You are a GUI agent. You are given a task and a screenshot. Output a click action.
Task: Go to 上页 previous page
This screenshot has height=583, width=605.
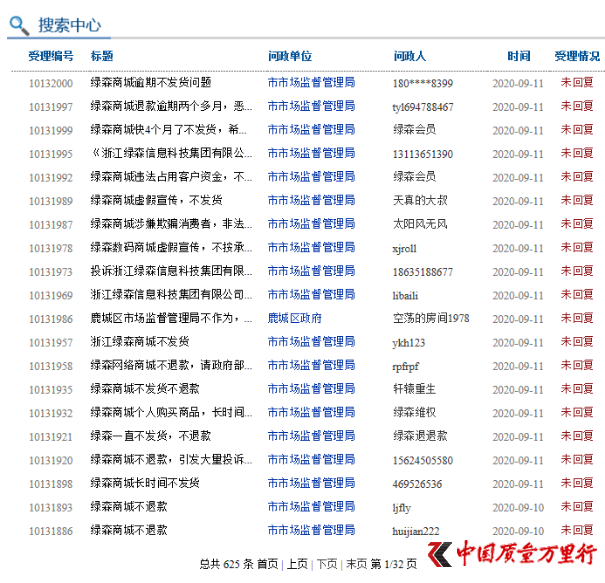297,564
